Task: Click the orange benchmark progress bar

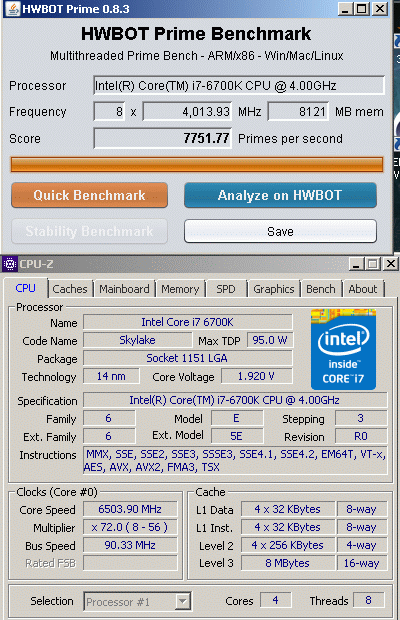Action: (197, 164)
